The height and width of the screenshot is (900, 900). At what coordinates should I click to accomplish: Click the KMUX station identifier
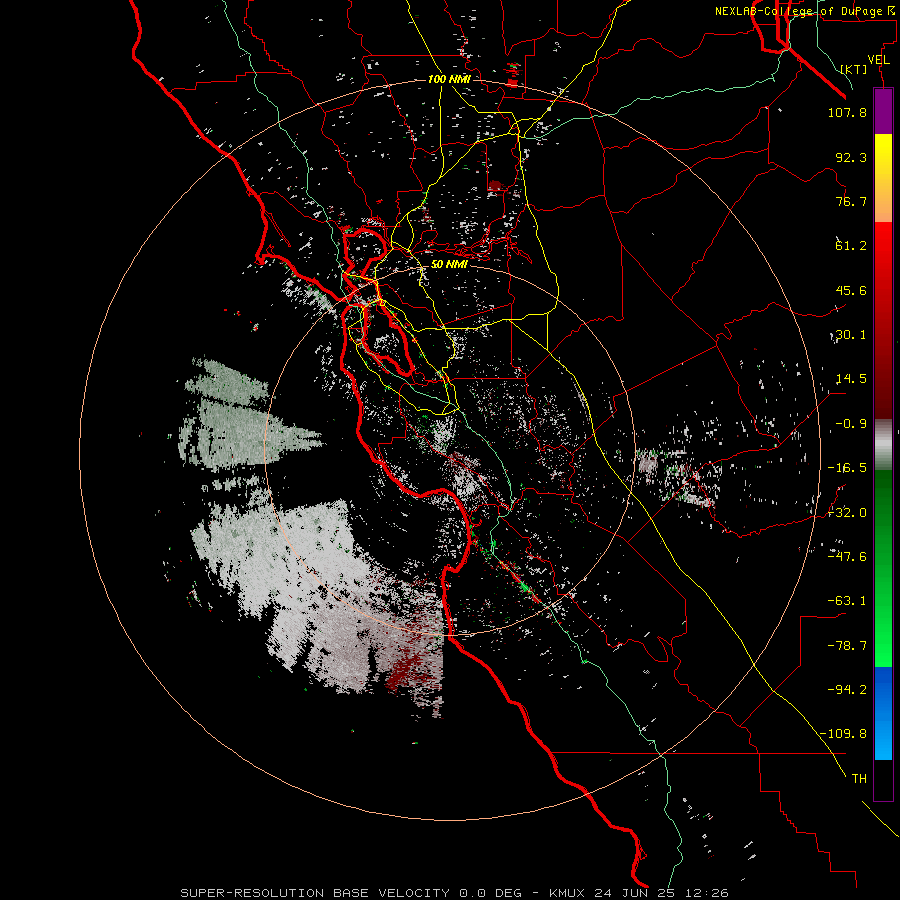567,893
